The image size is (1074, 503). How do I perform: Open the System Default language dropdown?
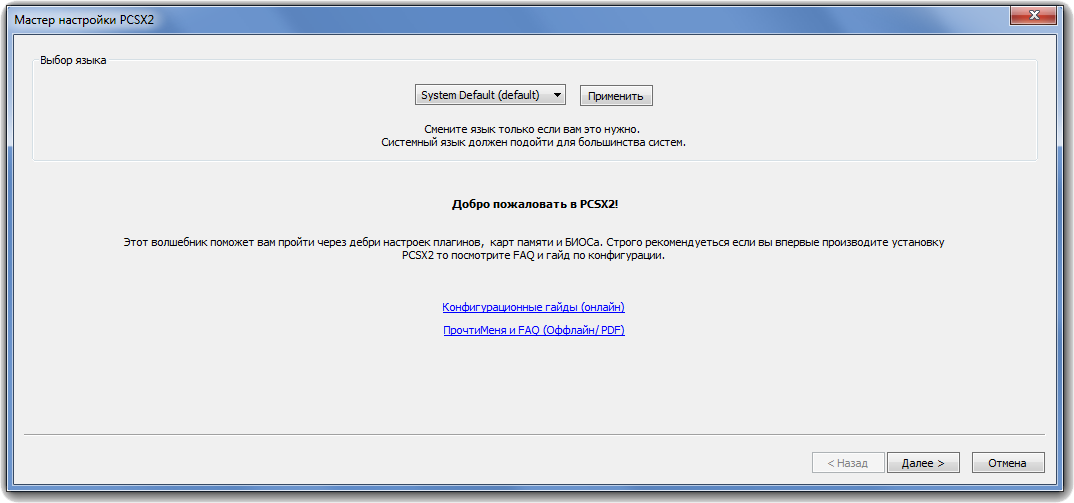[490, 95]
